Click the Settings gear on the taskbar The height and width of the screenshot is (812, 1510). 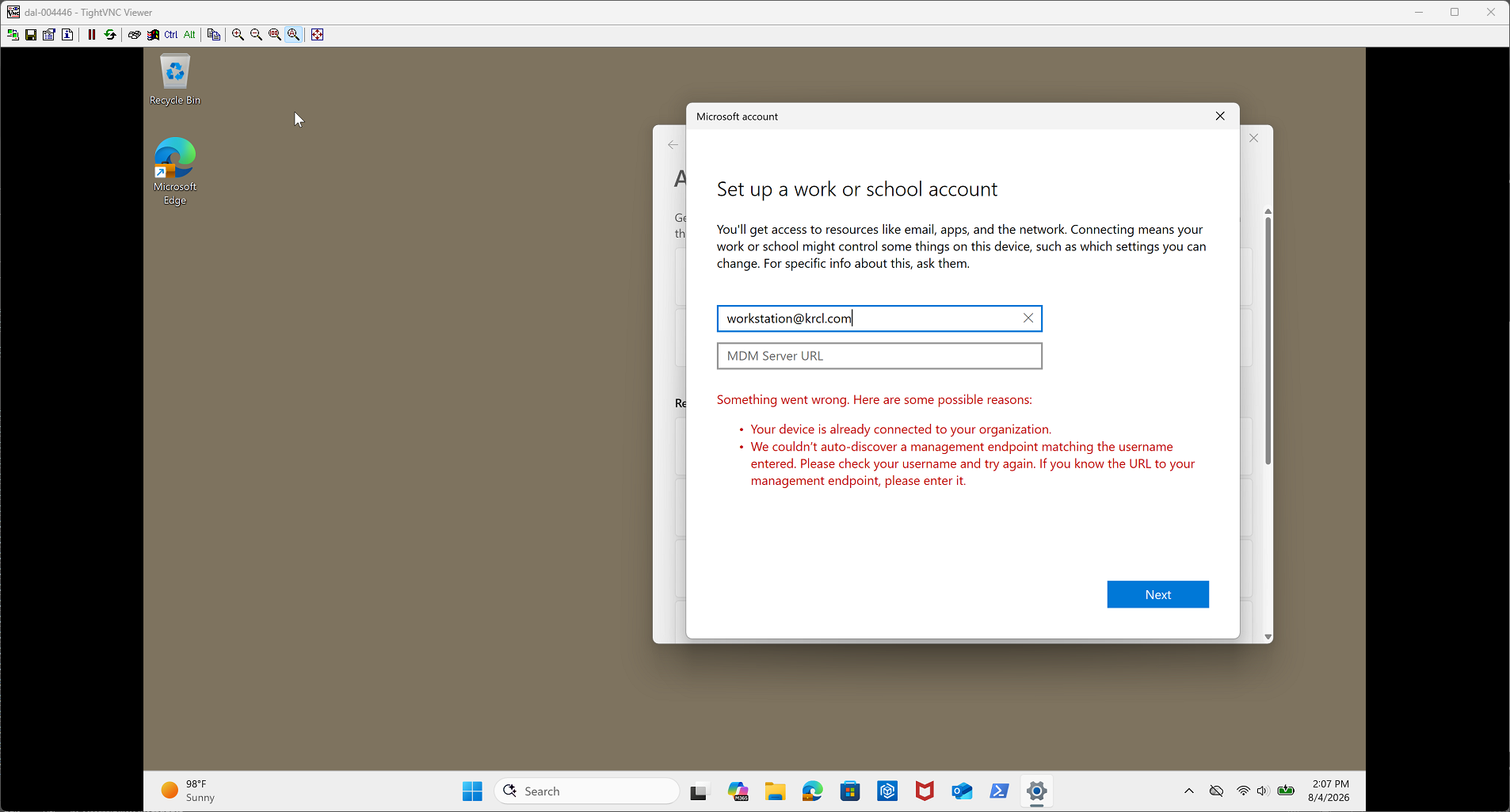click(1036, 791)
